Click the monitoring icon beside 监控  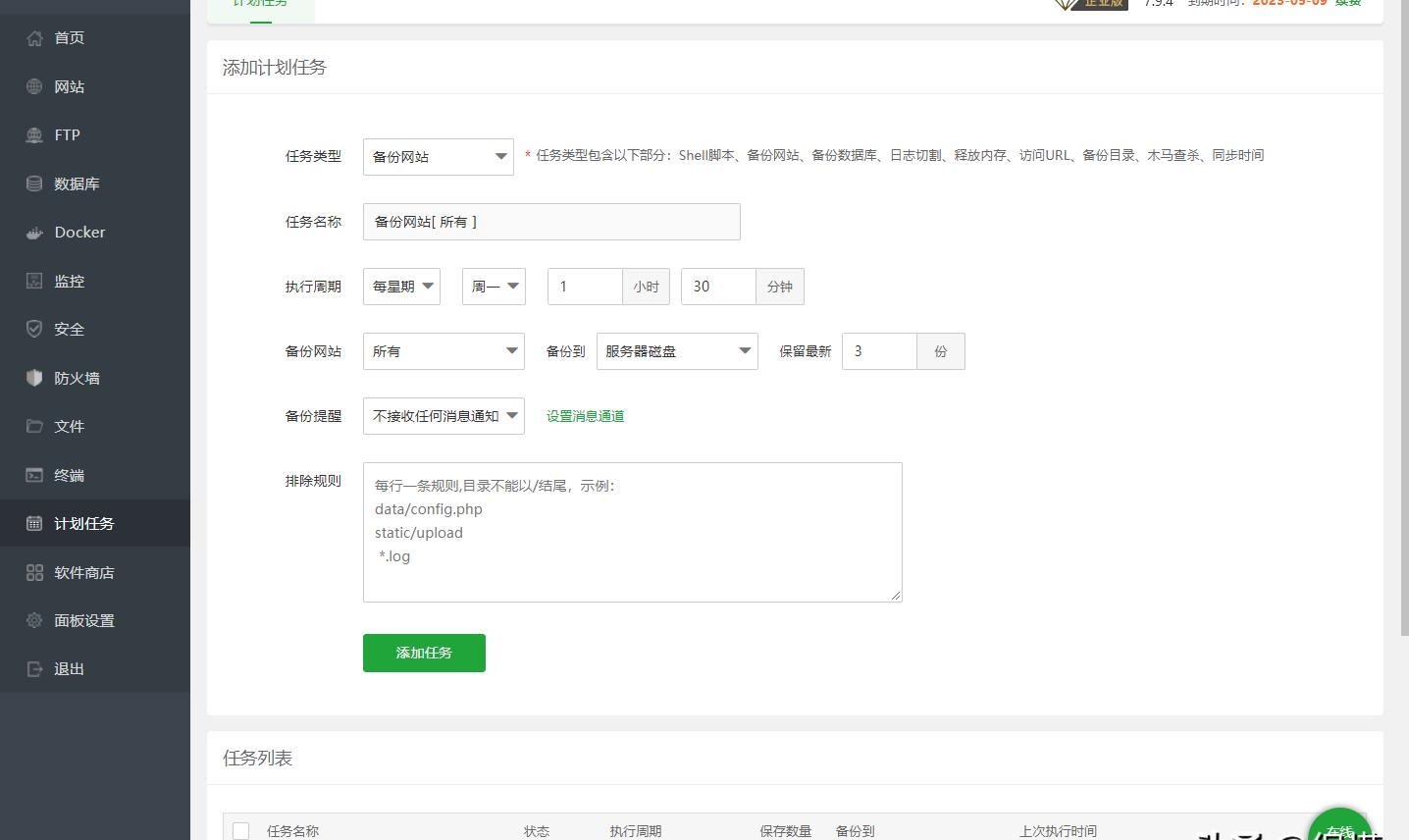pyautogui.click(x=34, y=281)
